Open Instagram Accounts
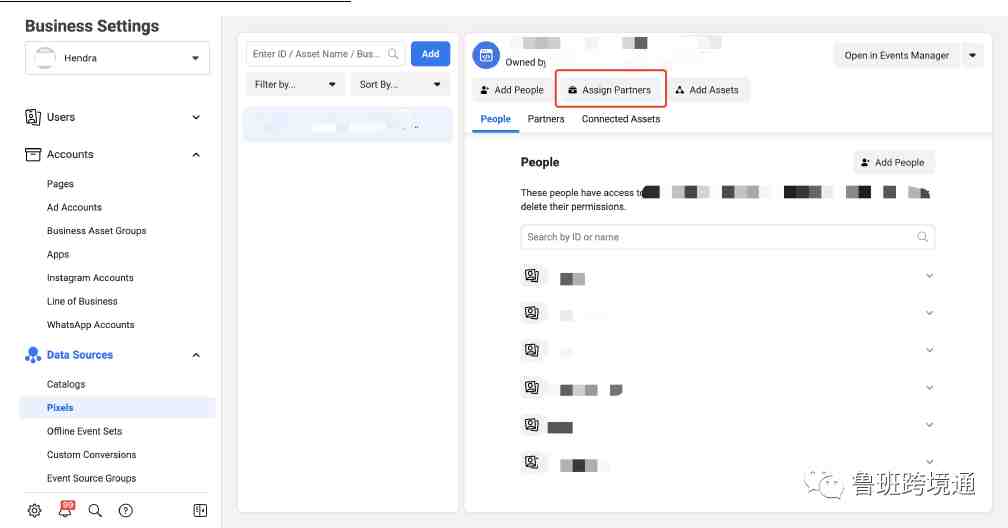The width and height of the screenshot is (1008, 528). (90, 278)
